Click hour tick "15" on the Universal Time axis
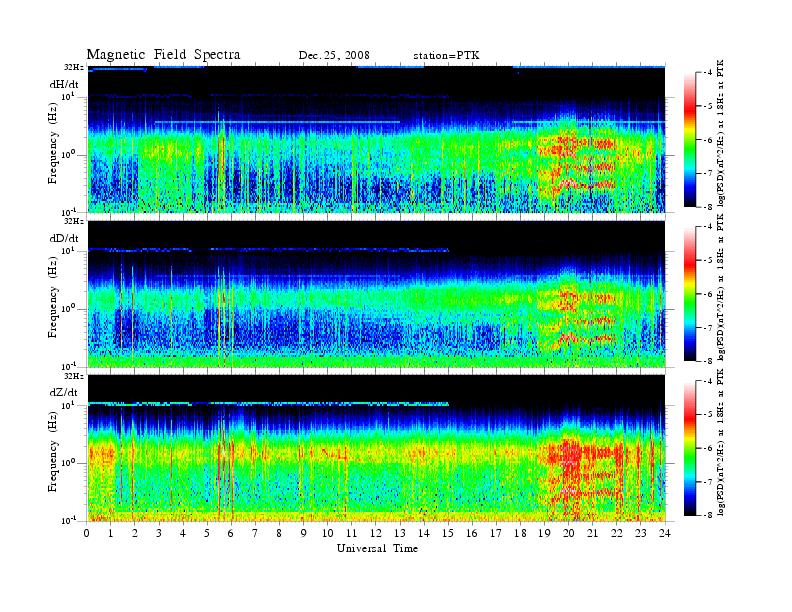Viewport: 792px width, 612px height. click(448, 533)
